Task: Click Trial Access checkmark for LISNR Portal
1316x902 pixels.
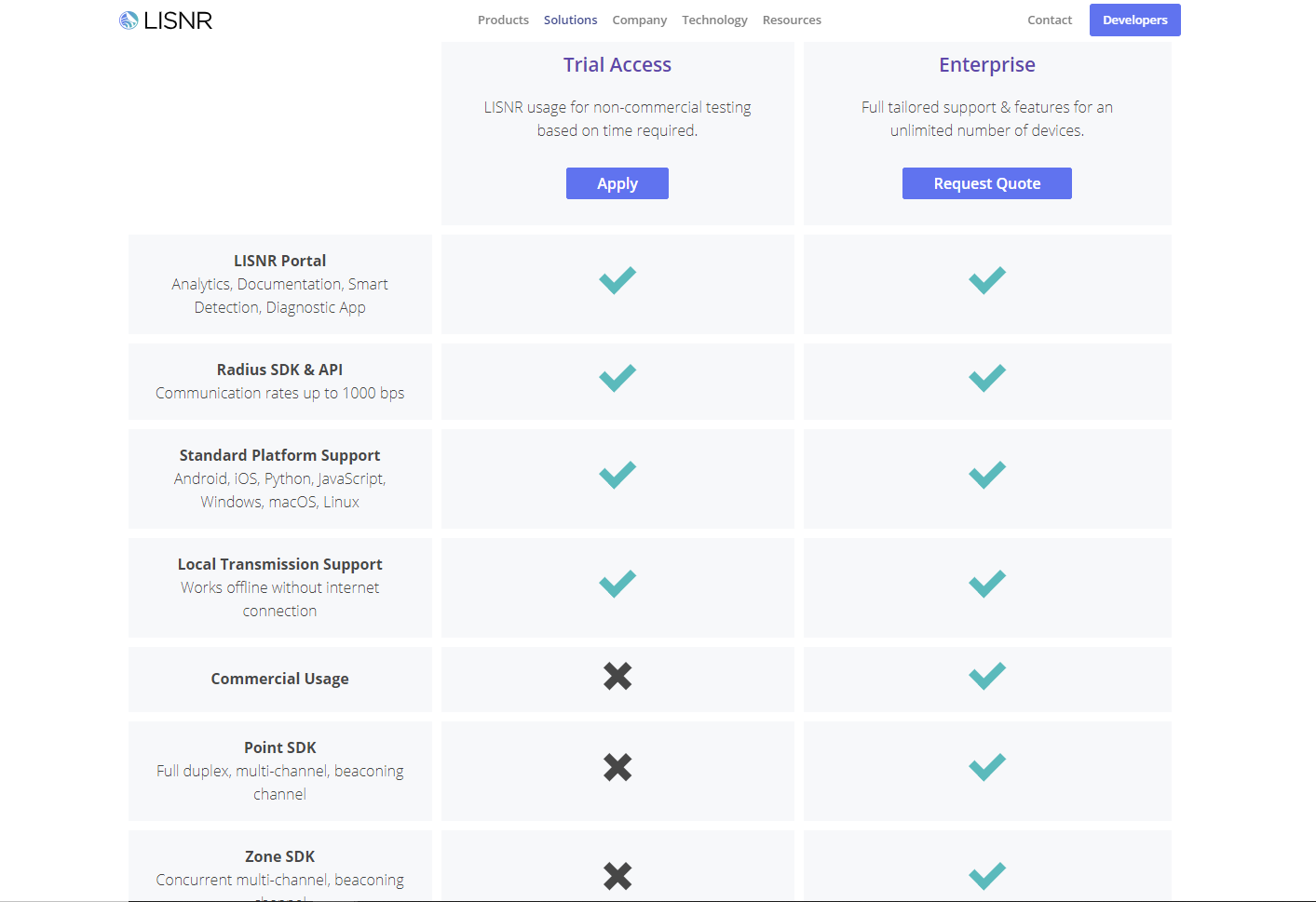Action: (x=617, y=280)
